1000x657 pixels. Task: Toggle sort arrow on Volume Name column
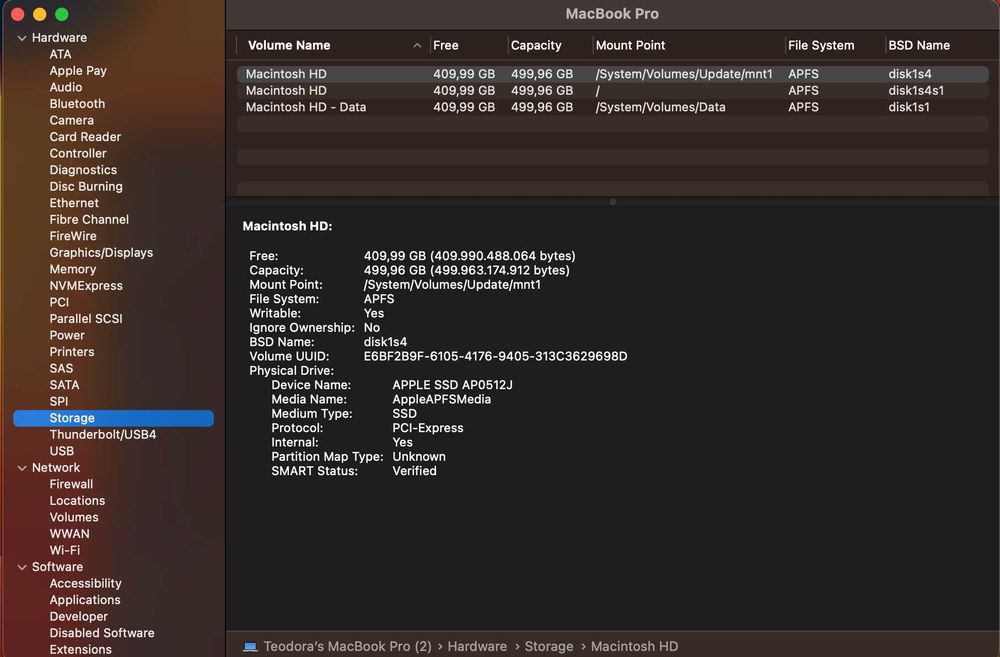pos(417,45)
